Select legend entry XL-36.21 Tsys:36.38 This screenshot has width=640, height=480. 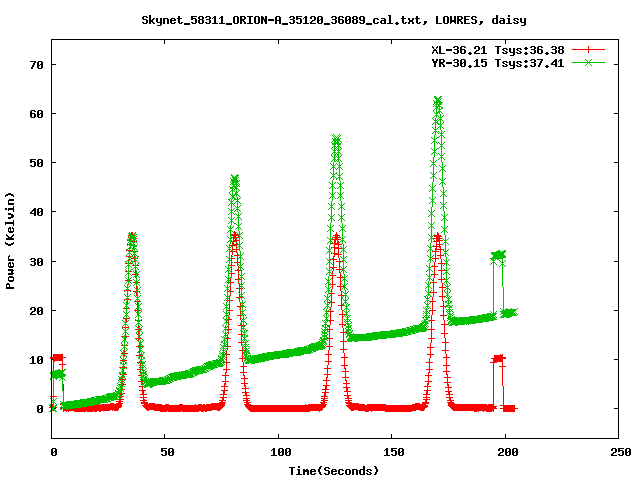498,50
